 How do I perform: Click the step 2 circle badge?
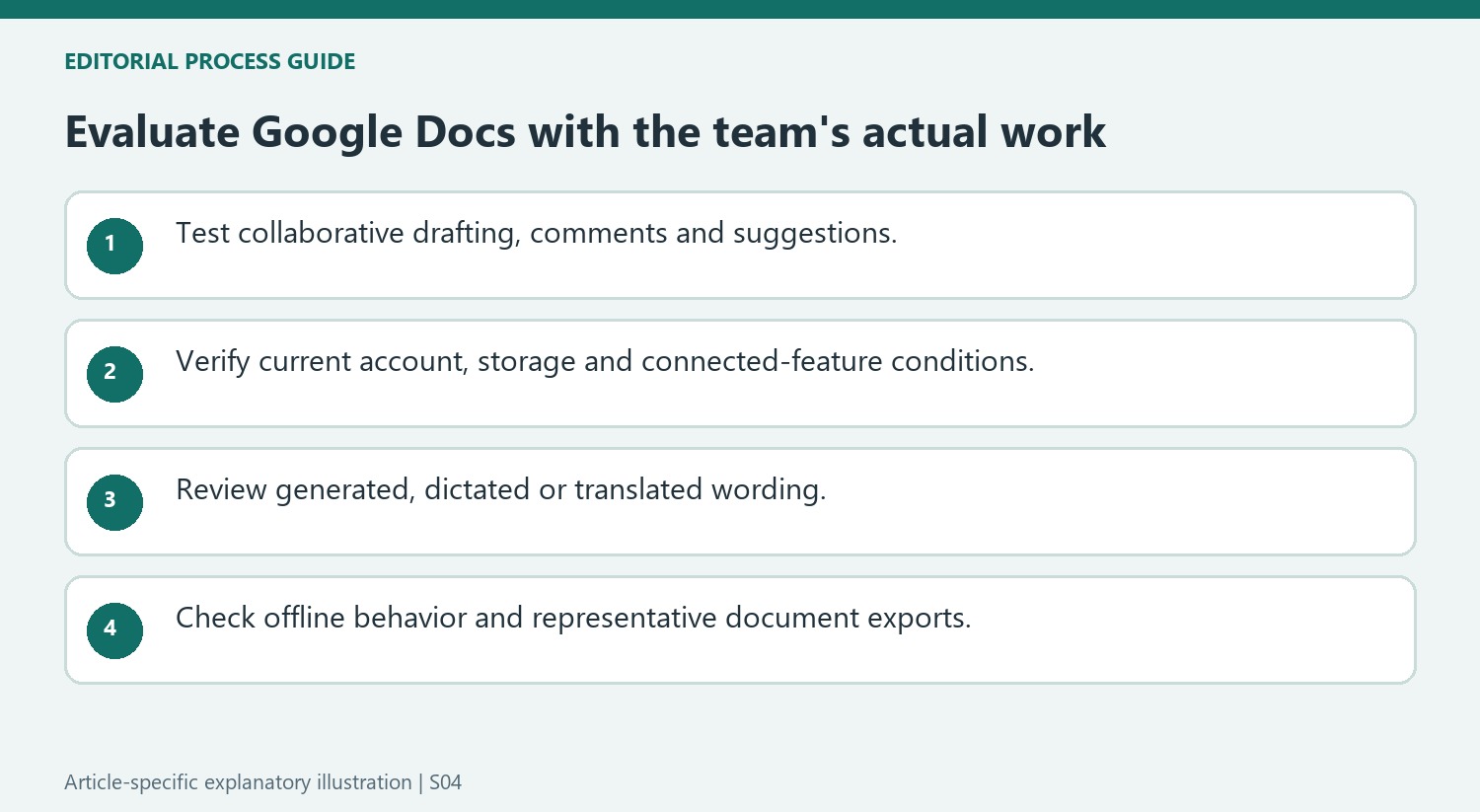114,374
